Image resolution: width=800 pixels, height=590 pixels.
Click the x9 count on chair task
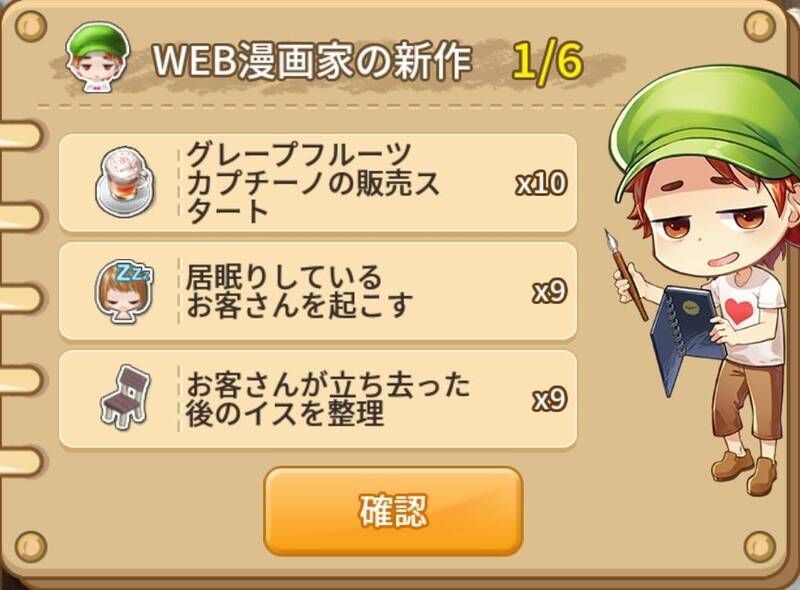click(549, 399)
